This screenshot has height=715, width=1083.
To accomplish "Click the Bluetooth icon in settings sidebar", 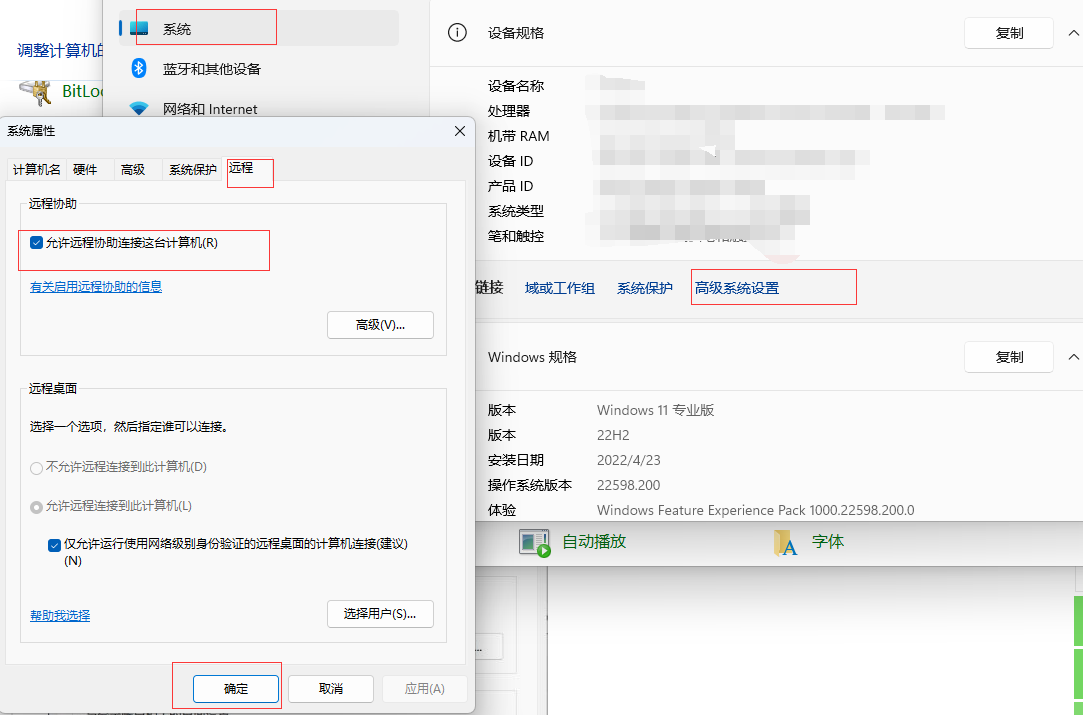I will pos(140,68).
